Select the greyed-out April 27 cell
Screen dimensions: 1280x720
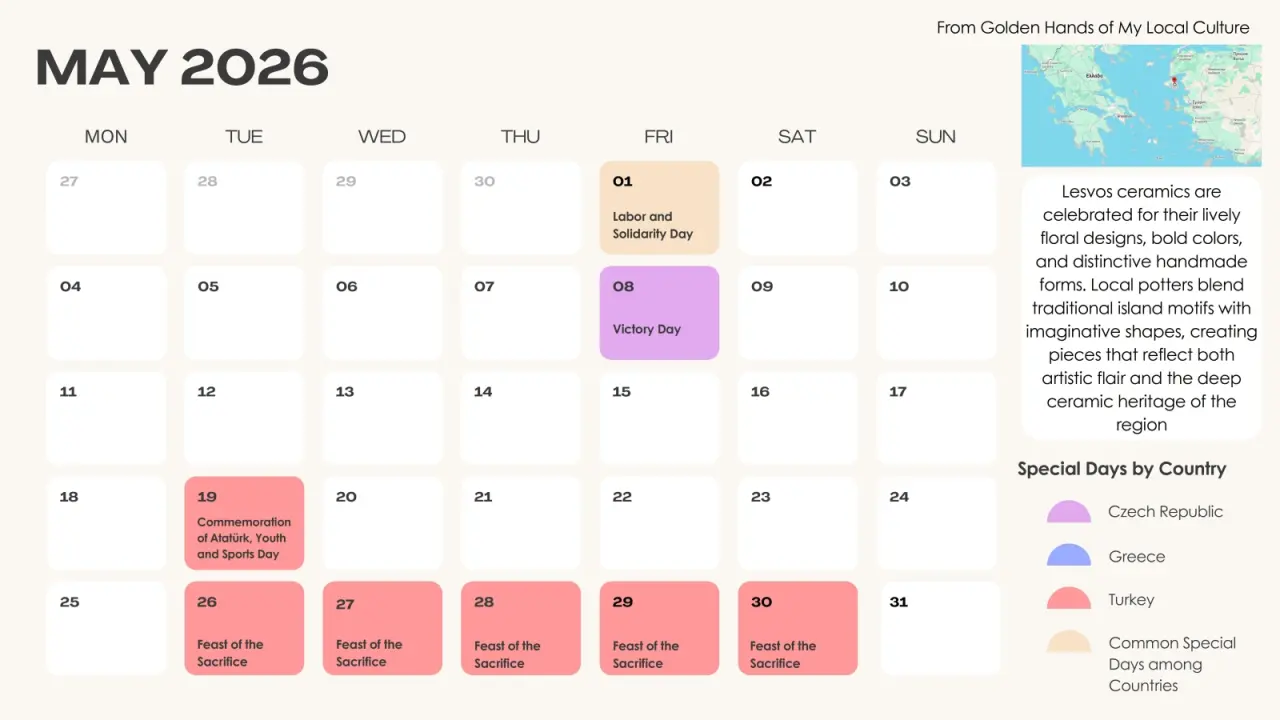(106, 208)
